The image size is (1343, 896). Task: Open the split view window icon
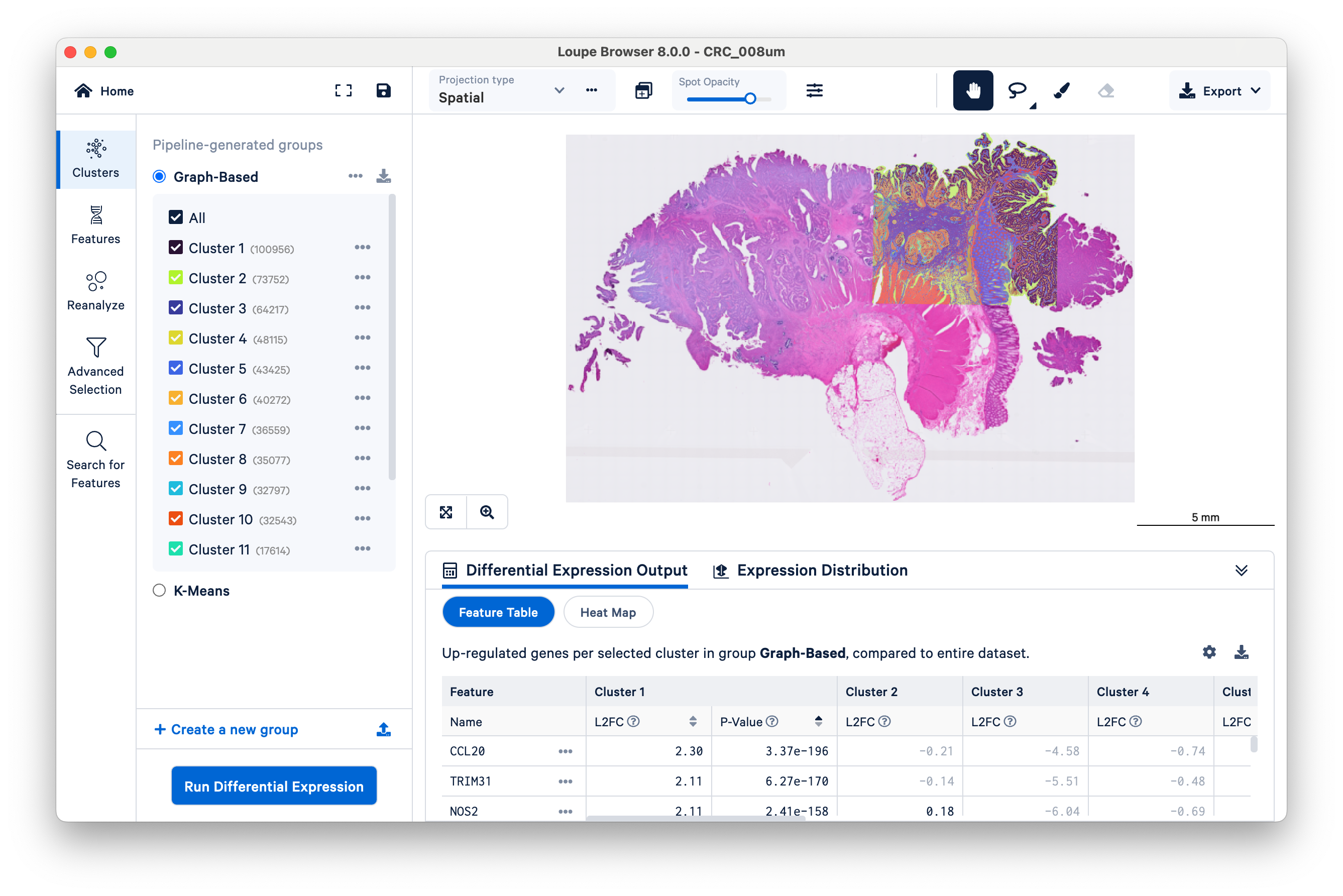(x=643, y=90)
